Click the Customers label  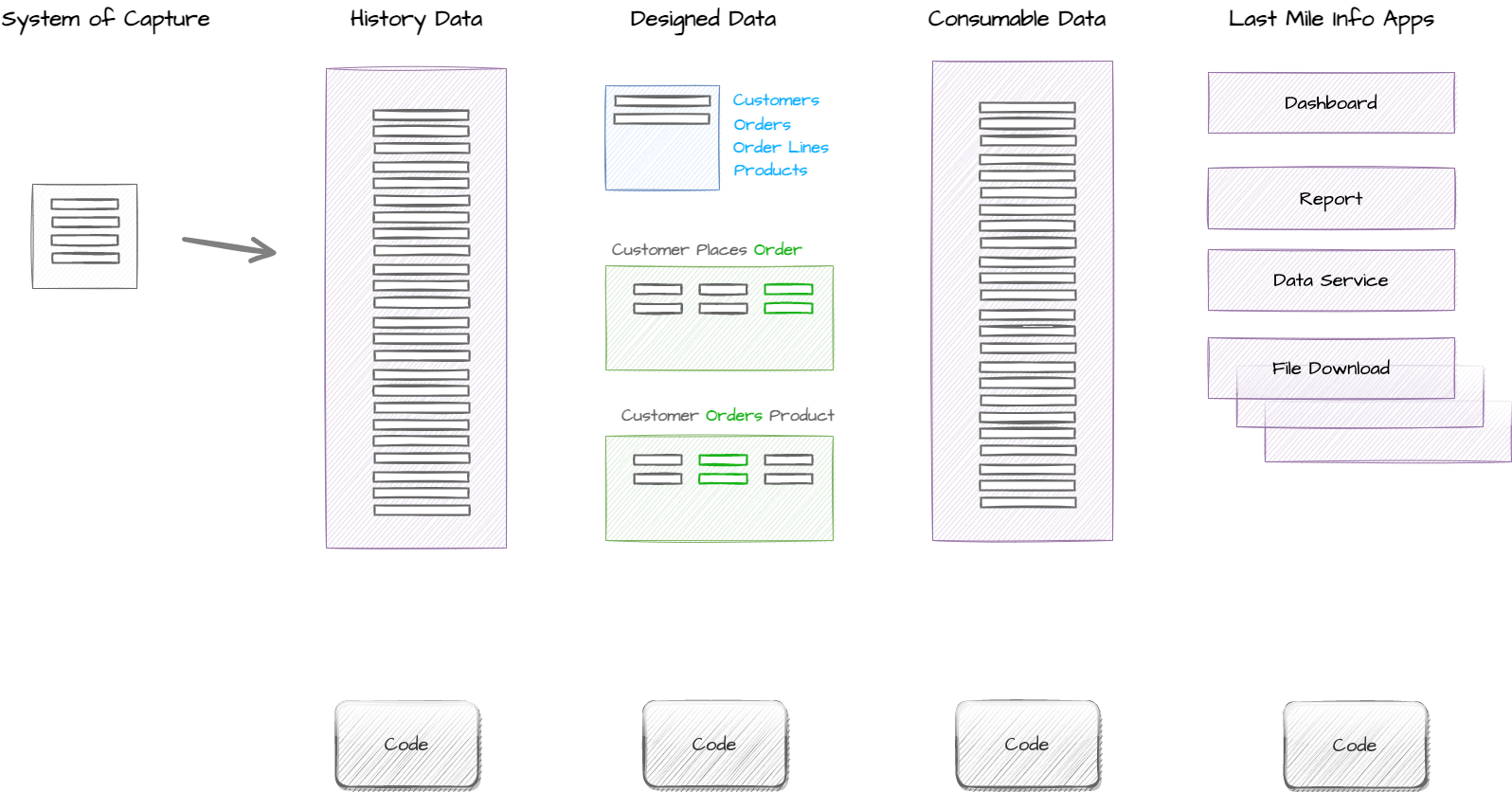tap(776, 100)
